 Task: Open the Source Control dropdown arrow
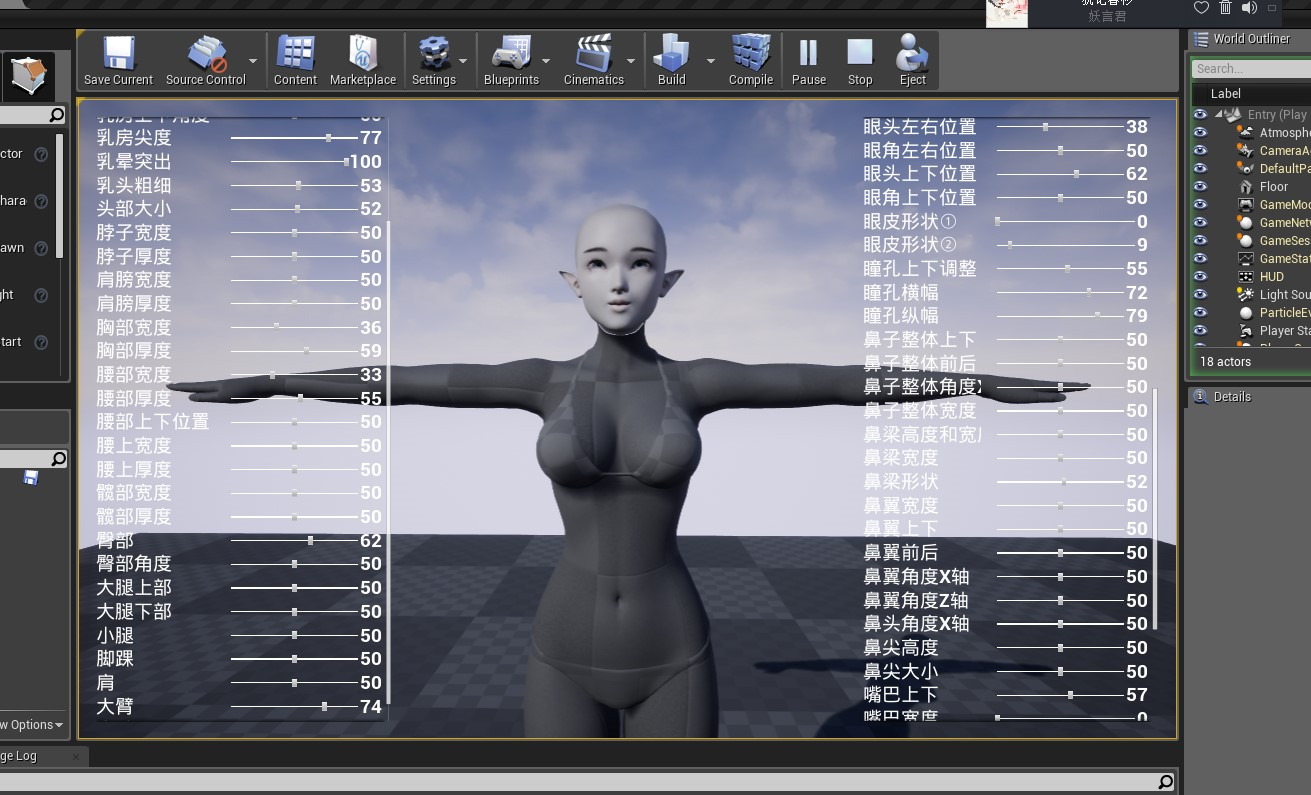pyautogui.click(x=253, y=61)
